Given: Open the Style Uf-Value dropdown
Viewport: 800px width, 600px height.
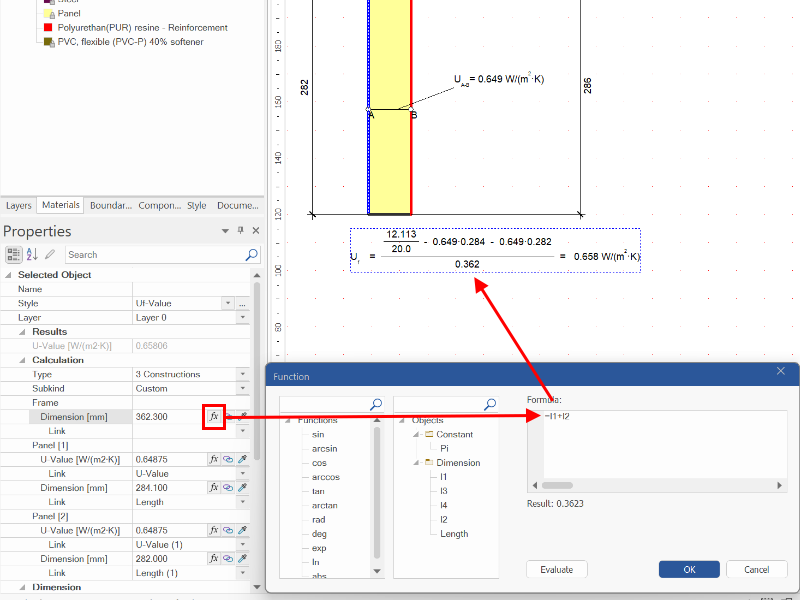Looking at the screenshot, I should pos(228,303).
